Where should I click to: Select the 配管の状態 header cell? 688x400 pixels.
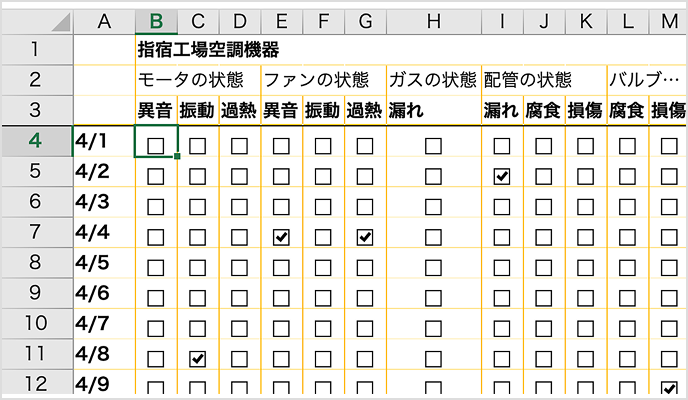pos(527,79)
